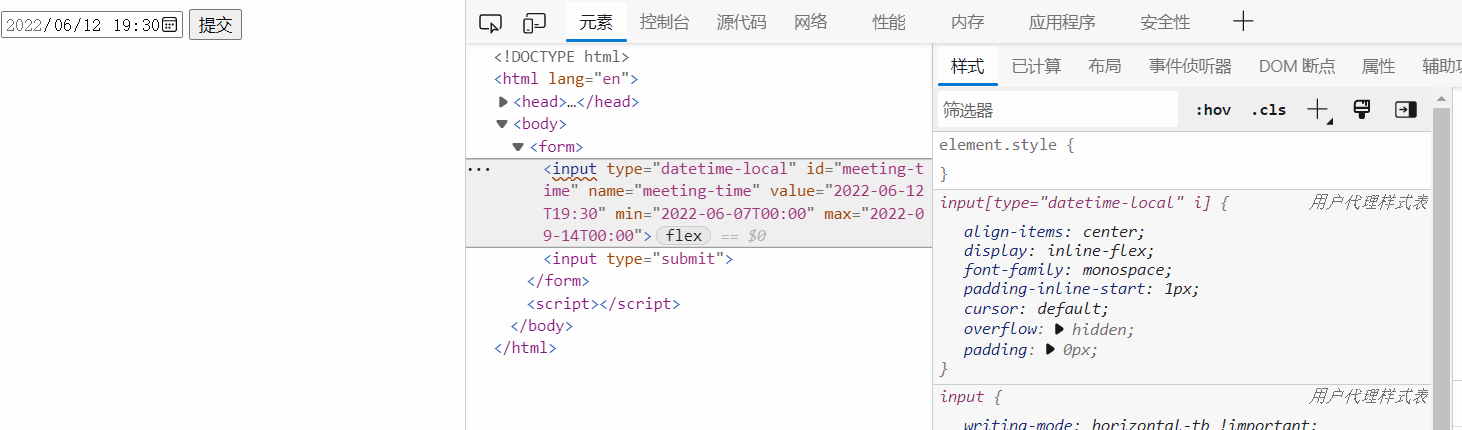The height and width of the screenshot is (430, 1462).
Task: Open the 性能 tab
Action: 888,22
